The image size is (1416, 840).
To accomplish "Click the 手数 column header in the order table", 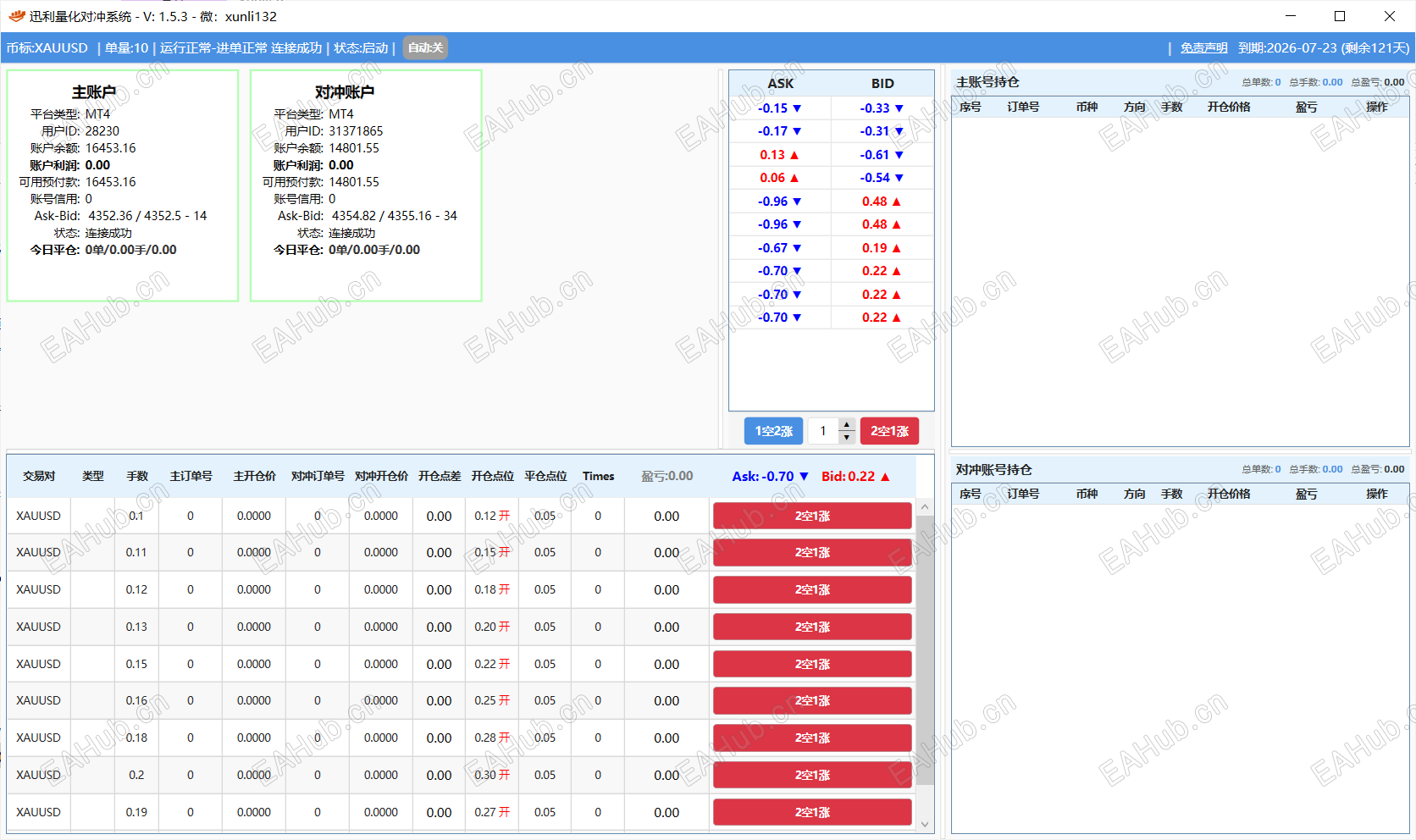I will click(x=137, y=477).
